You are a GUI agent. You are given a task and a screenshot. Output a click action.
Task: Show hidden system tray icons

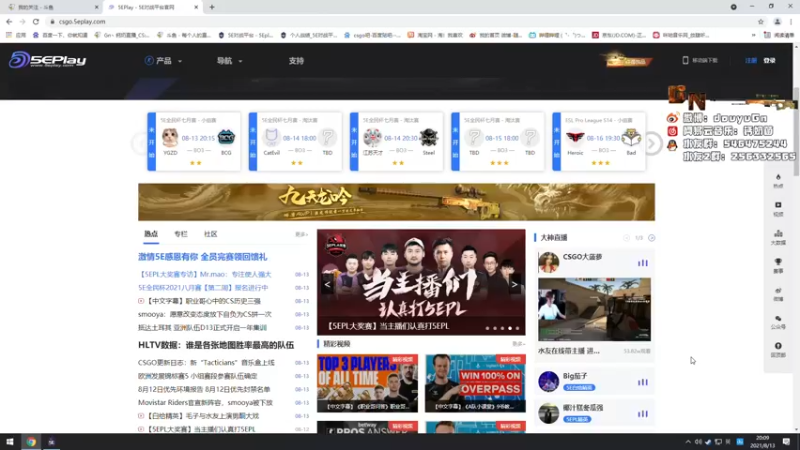tap(688, 442)
